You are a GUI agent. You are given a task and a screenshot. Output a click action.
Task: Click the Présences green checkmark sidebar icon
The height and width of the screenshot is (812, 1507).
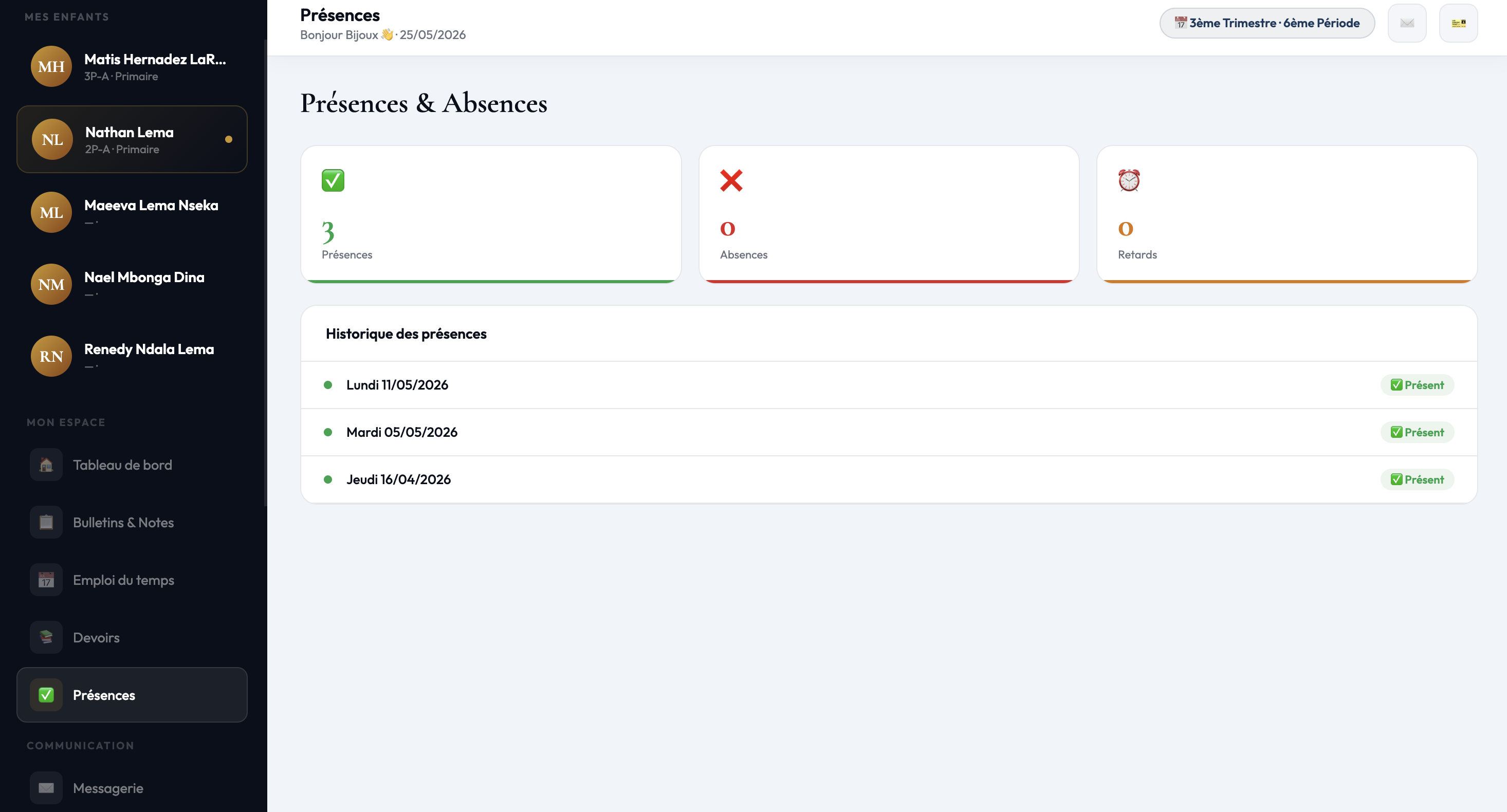coord(46,695)
